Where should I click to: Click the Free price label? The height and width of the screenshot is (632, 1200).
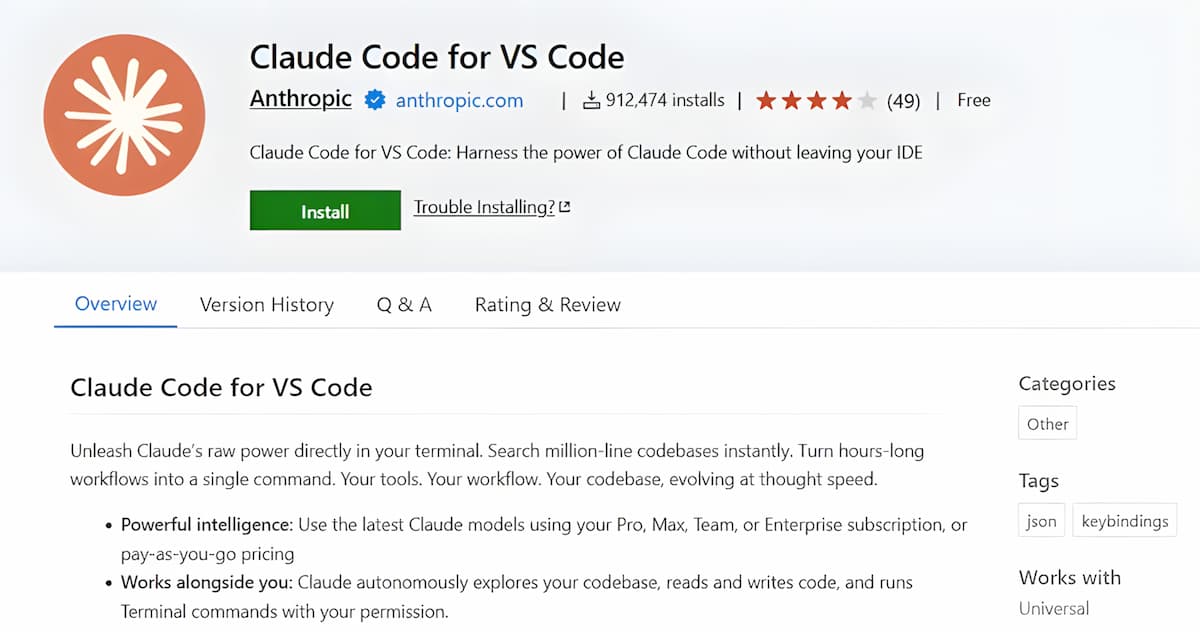(x=973, y=100)
